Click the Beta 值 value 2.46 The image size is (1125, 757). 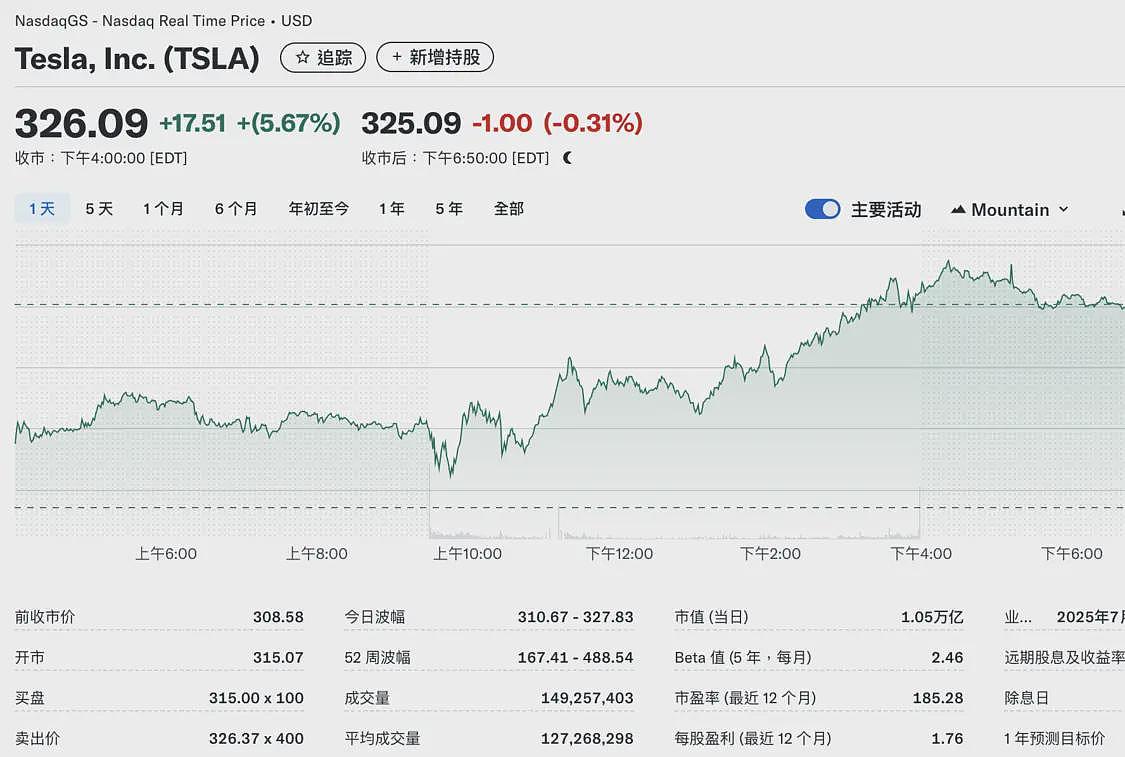click(x=947, y=657)
